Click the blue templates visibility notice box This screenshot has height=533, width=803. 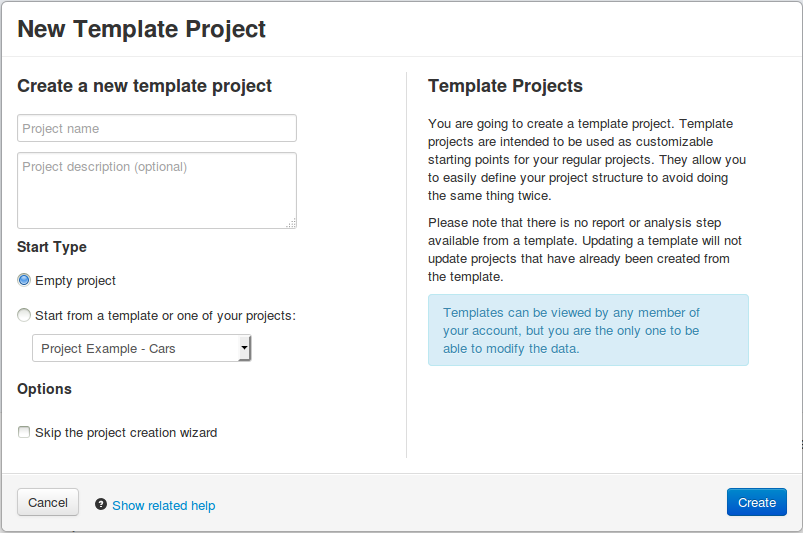(588, 330)
